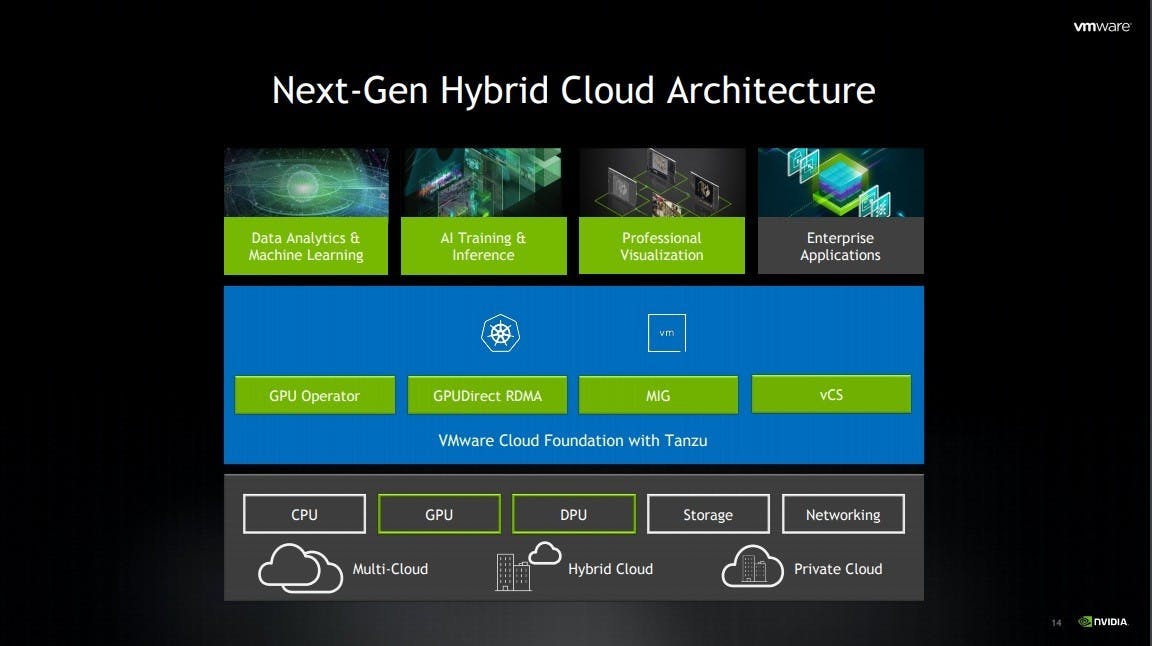Open the Professional Visualization image
Image resolution: width=1152 pixels, height=646 pixels.
(662, 182)
